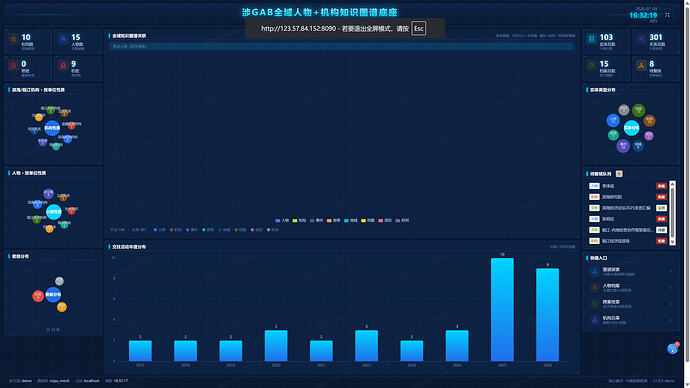Viewport: 690px width, 388px height.
Task: Click the blue 人物 bubble in 实体类型分布 chart
Action: tap(613, 120)
